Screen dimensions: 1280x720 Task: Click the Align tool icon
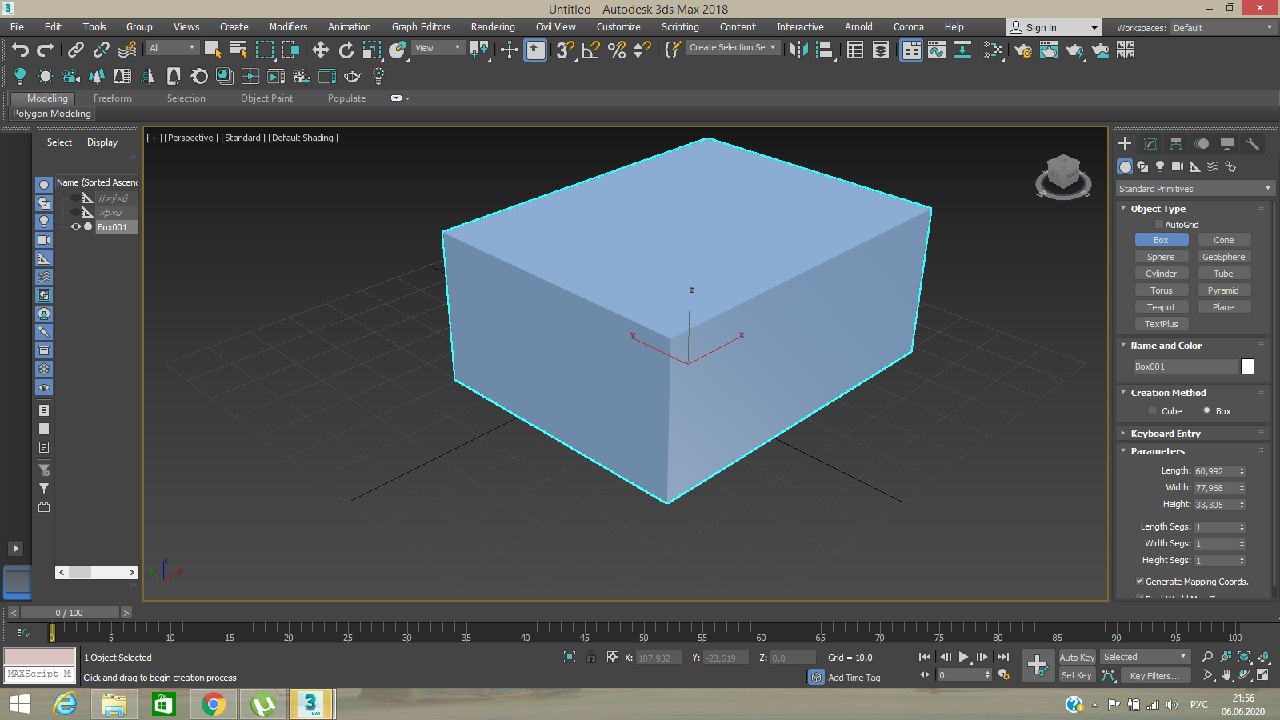823,50
